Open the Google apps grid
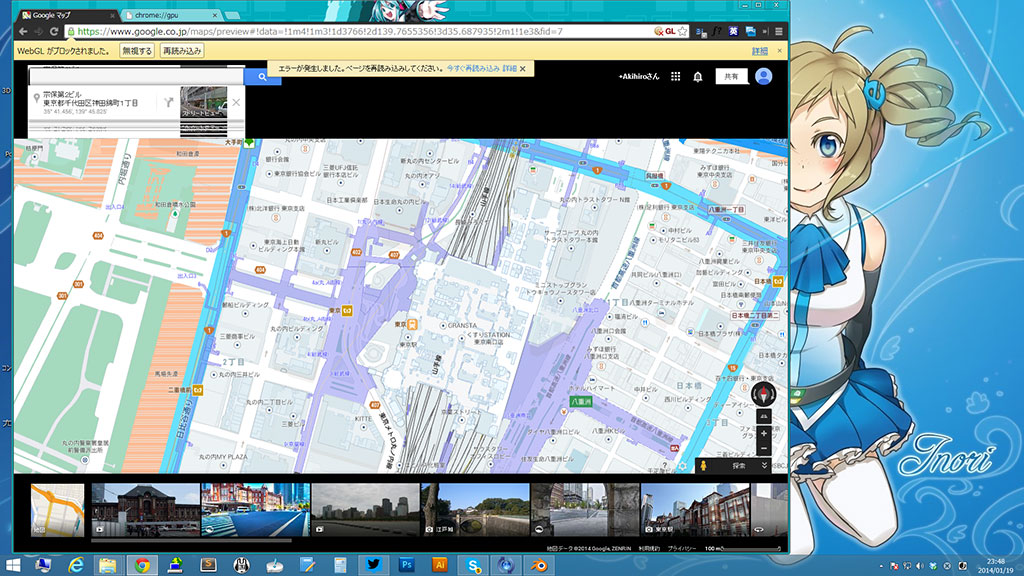The width and height of the screenshot is (1024, 576). 676,76
